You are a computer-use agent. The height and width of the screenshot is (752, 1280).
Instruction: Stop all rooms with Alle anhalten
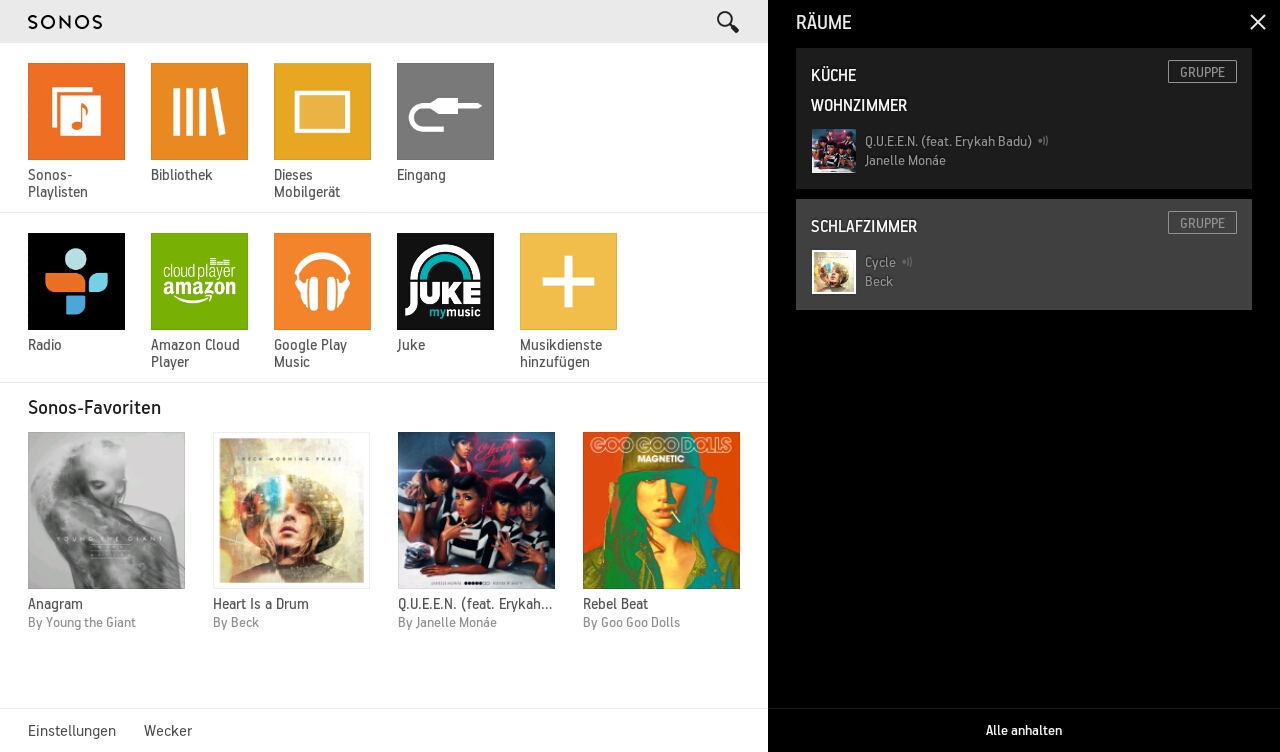[x=1024, y=730]
